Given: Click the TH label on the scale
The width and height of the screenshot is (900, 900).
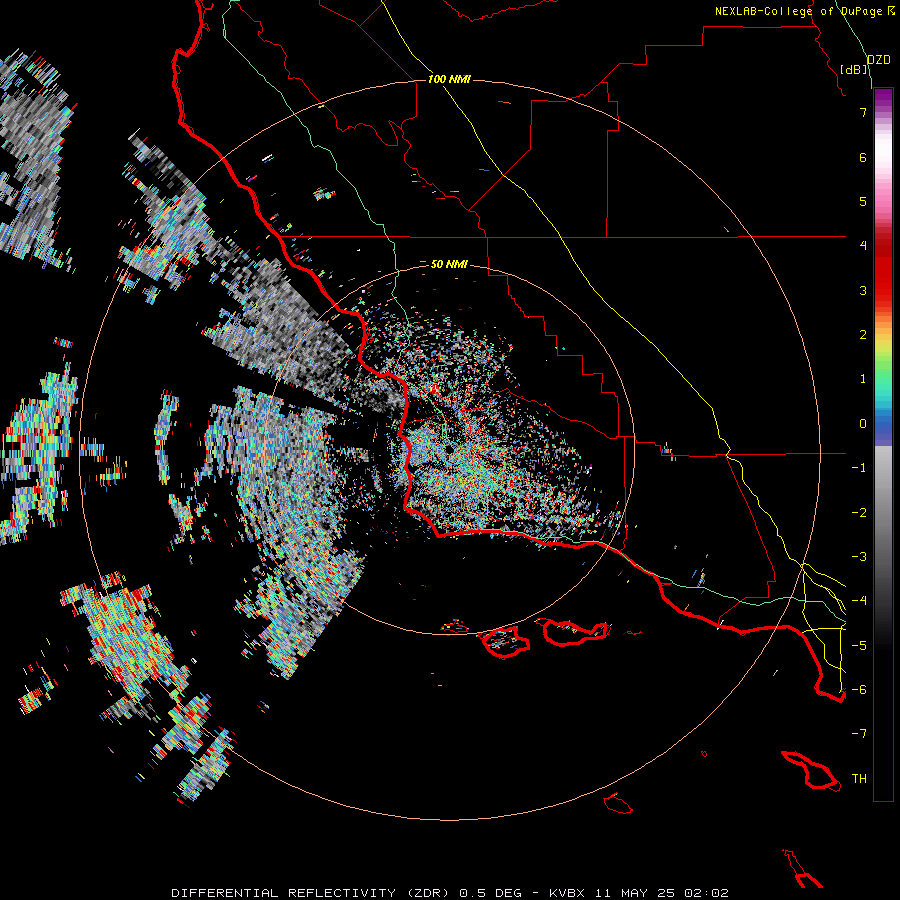Looking at the screenshot, I should [x=859, y=779].
